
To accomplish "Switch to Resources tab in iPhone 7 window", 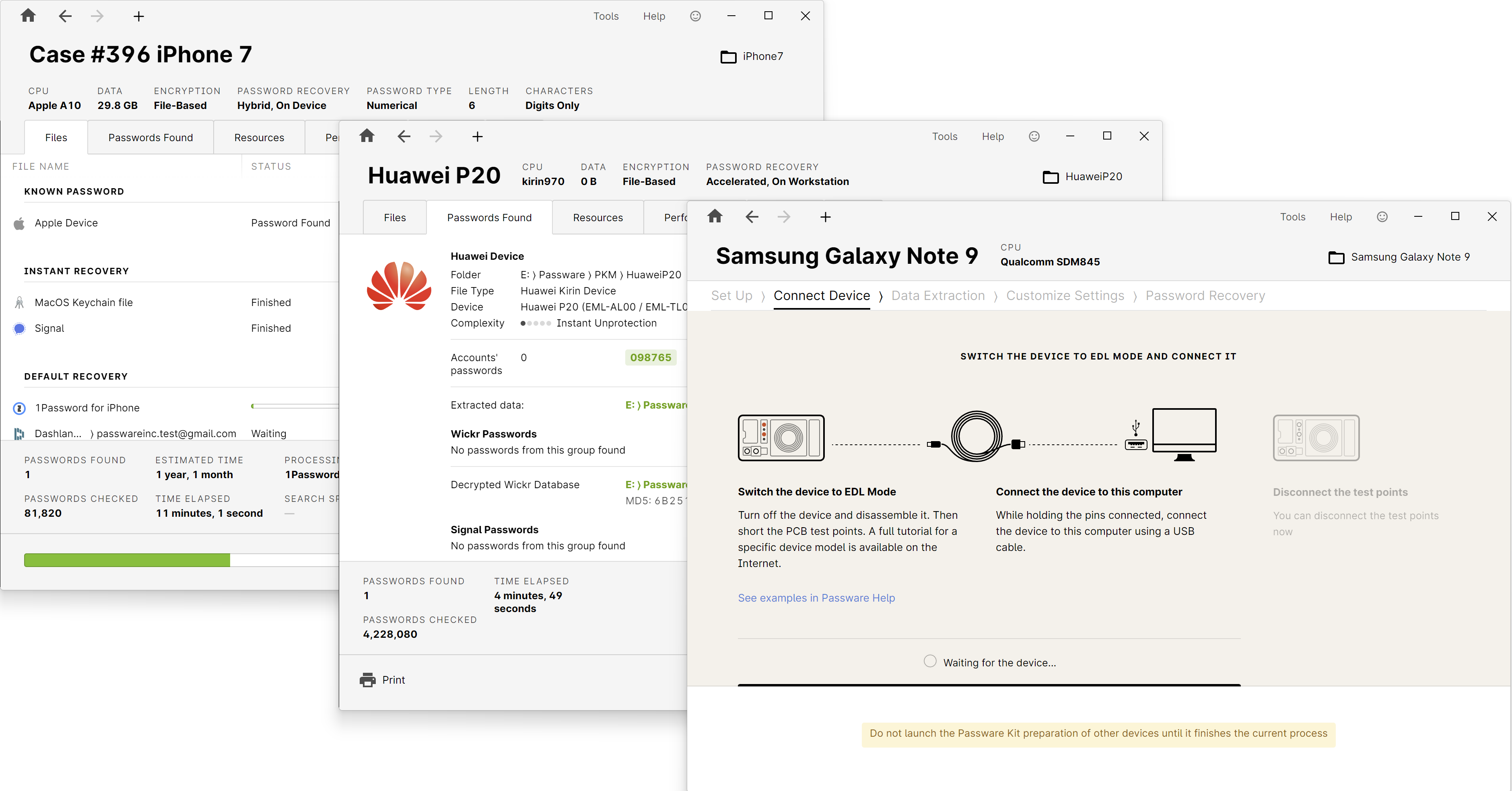I will click(x=259, y=137).
